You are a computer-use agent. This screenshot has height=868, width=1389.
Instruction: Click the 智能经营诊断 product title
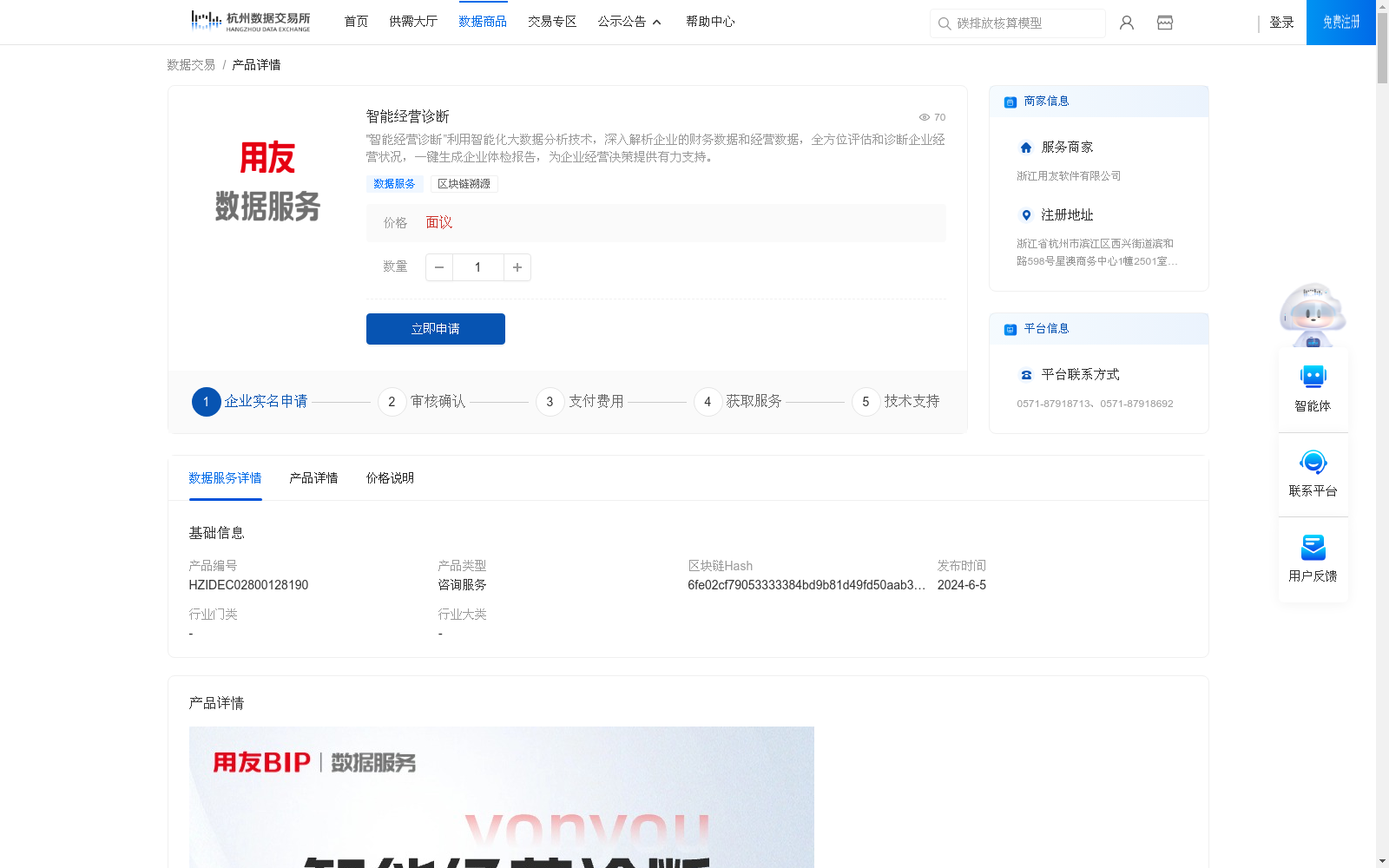[408, 116]
